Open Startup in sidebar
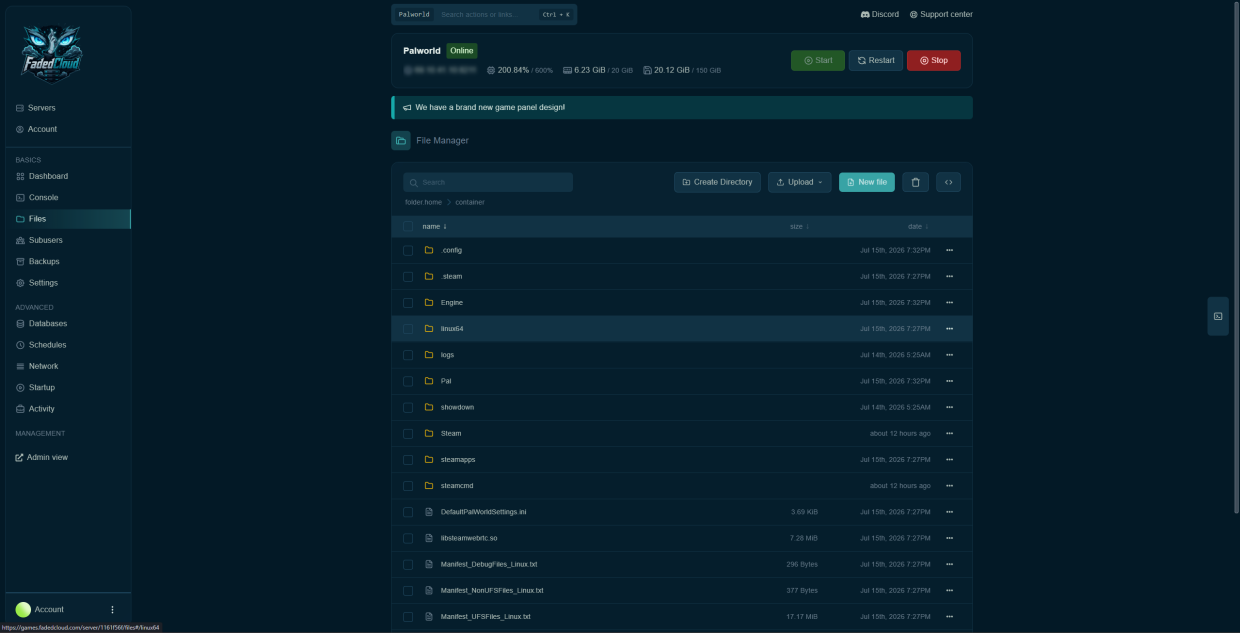Screen dimensions: 1240x633 [42, 387]
